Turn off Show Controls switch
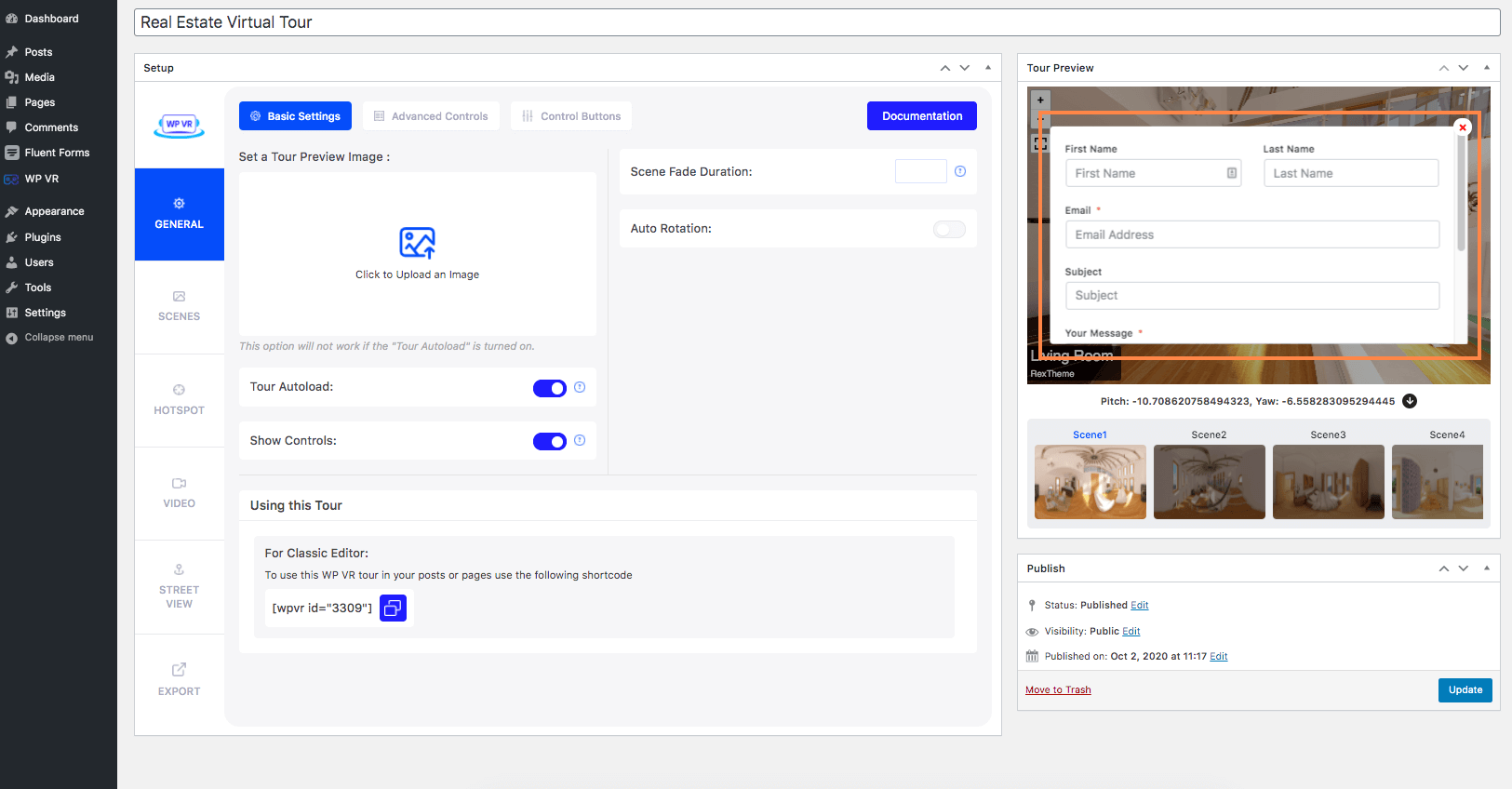1512x789 pixels. tap(549, 442)
